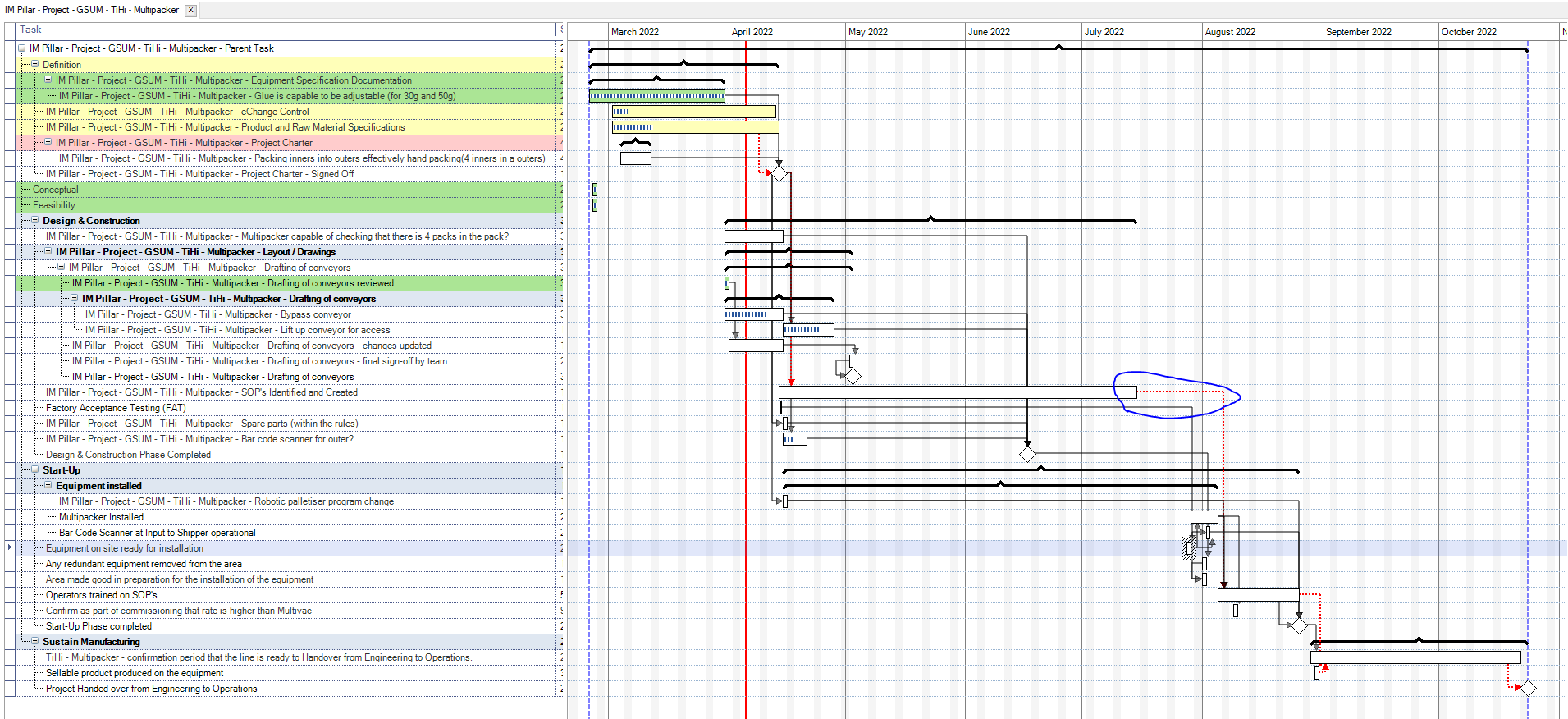Image resolution: width=1568 pixels, height=719 pixels.
Task: Close the IM Pillar Multipacker tab
Action: click(x=190, y=11)
